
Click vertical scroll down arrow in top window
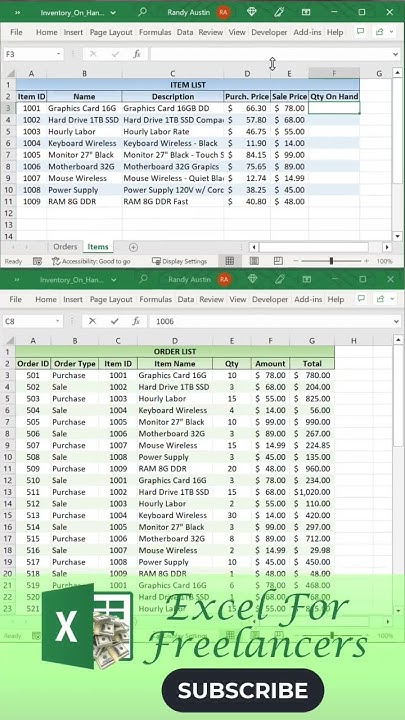tap(398, 236)
